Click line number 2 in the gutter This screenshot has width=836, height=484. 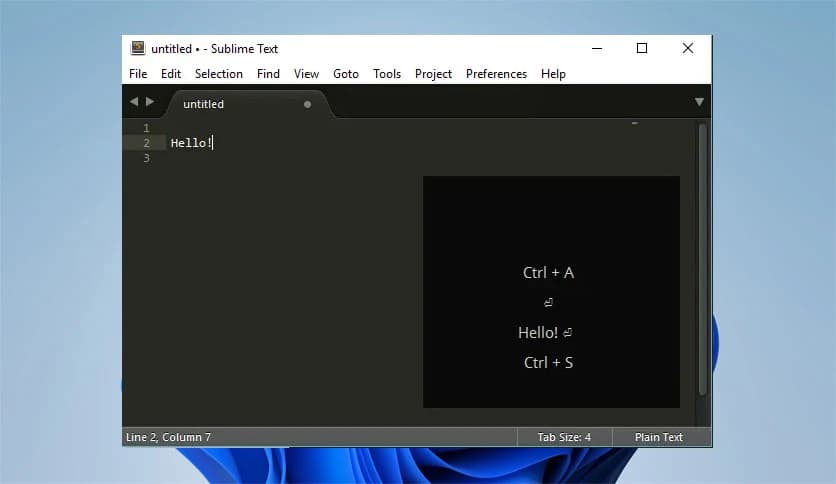click(x=146, y=143)
